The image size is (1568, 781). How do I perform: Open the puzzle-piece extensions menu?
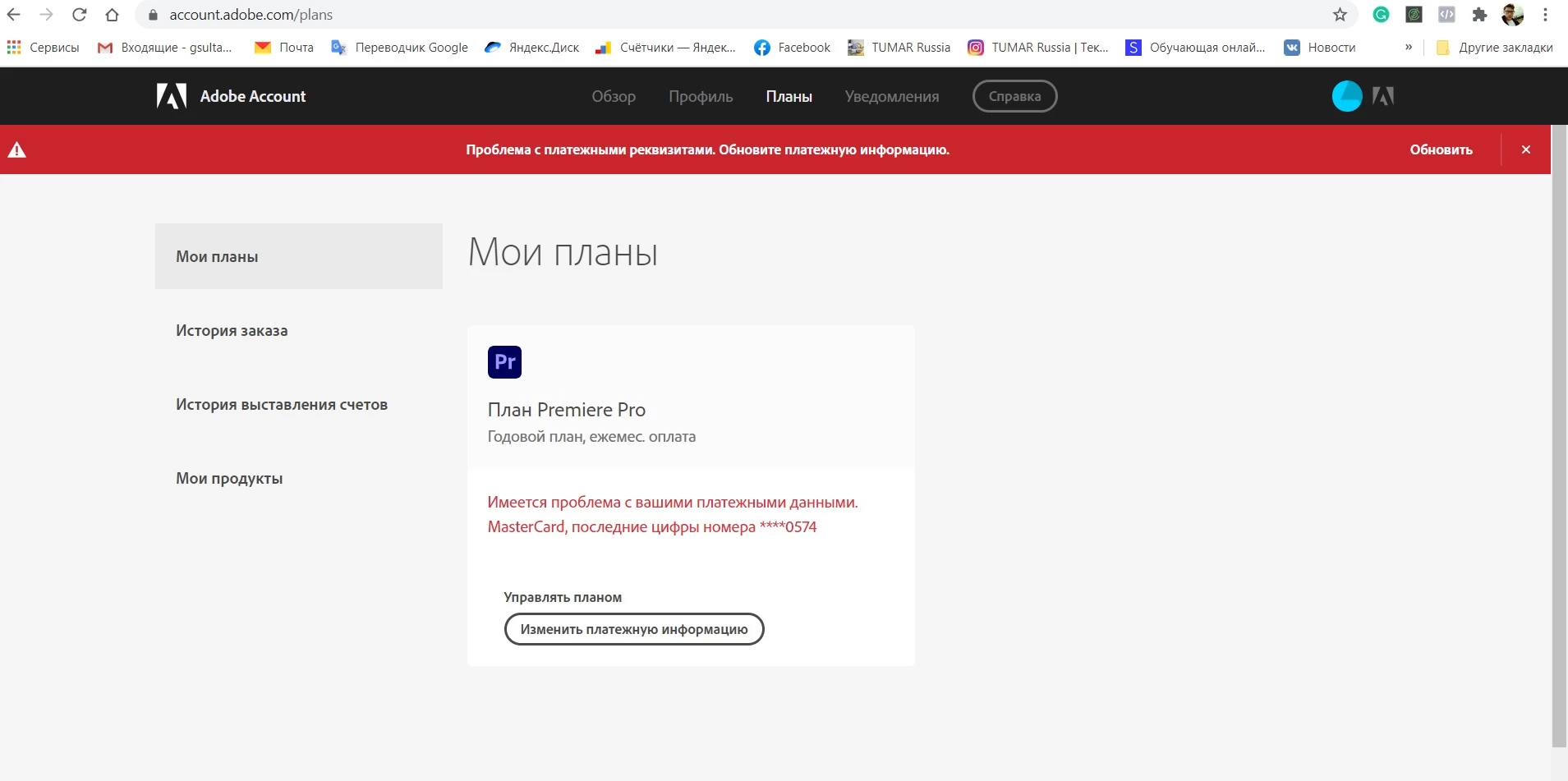coord(1479,15)
